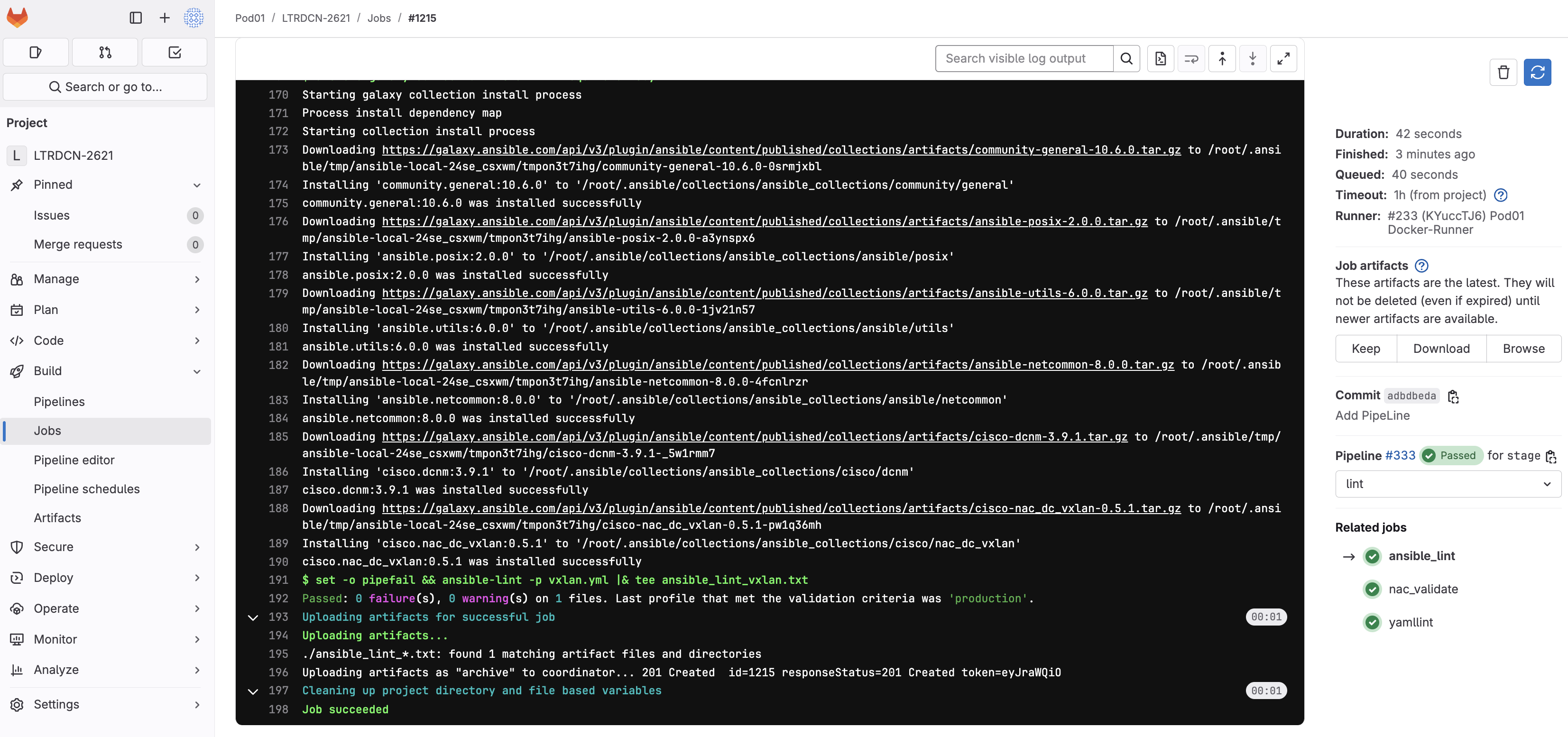Toggle log line wrapping
The image size is (1568, 737).
click(1191, 58)
